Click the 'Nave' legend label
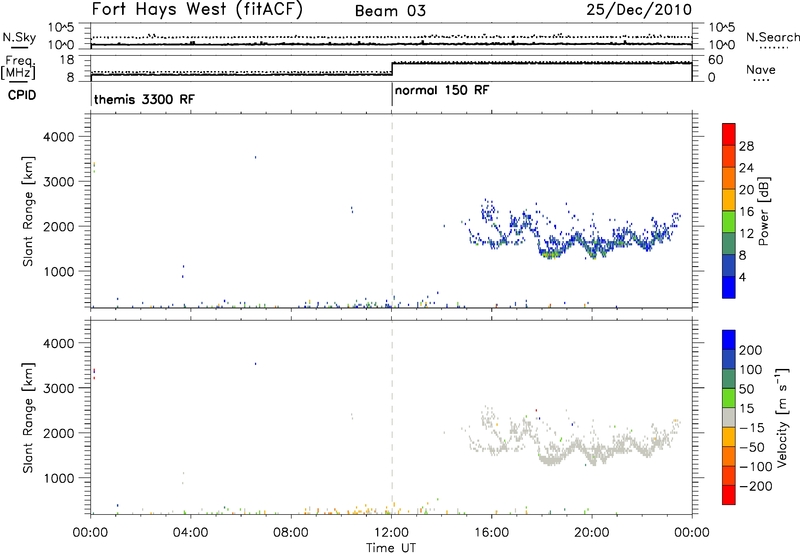The width and height of the screenshot is (800, 554). 760,70
